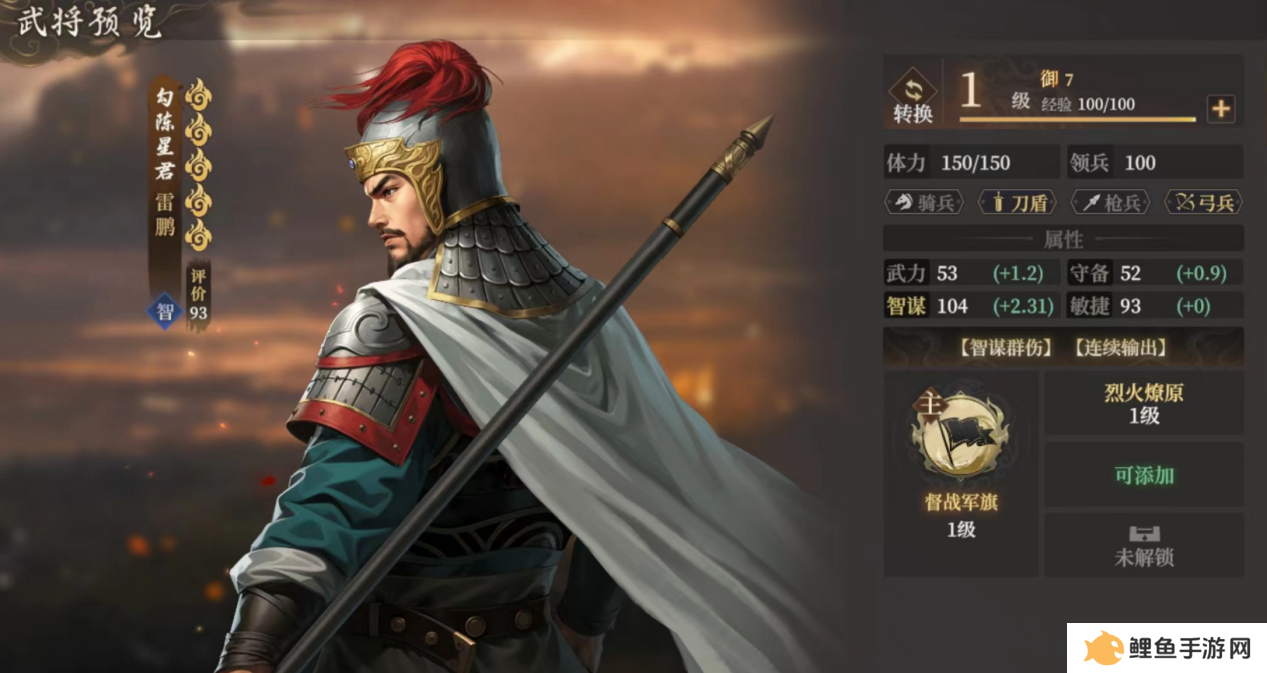The height and width of the screenshot is (673, 1267).
Task: Click the 武将预览 title header
Action: [x=88, y=23]
